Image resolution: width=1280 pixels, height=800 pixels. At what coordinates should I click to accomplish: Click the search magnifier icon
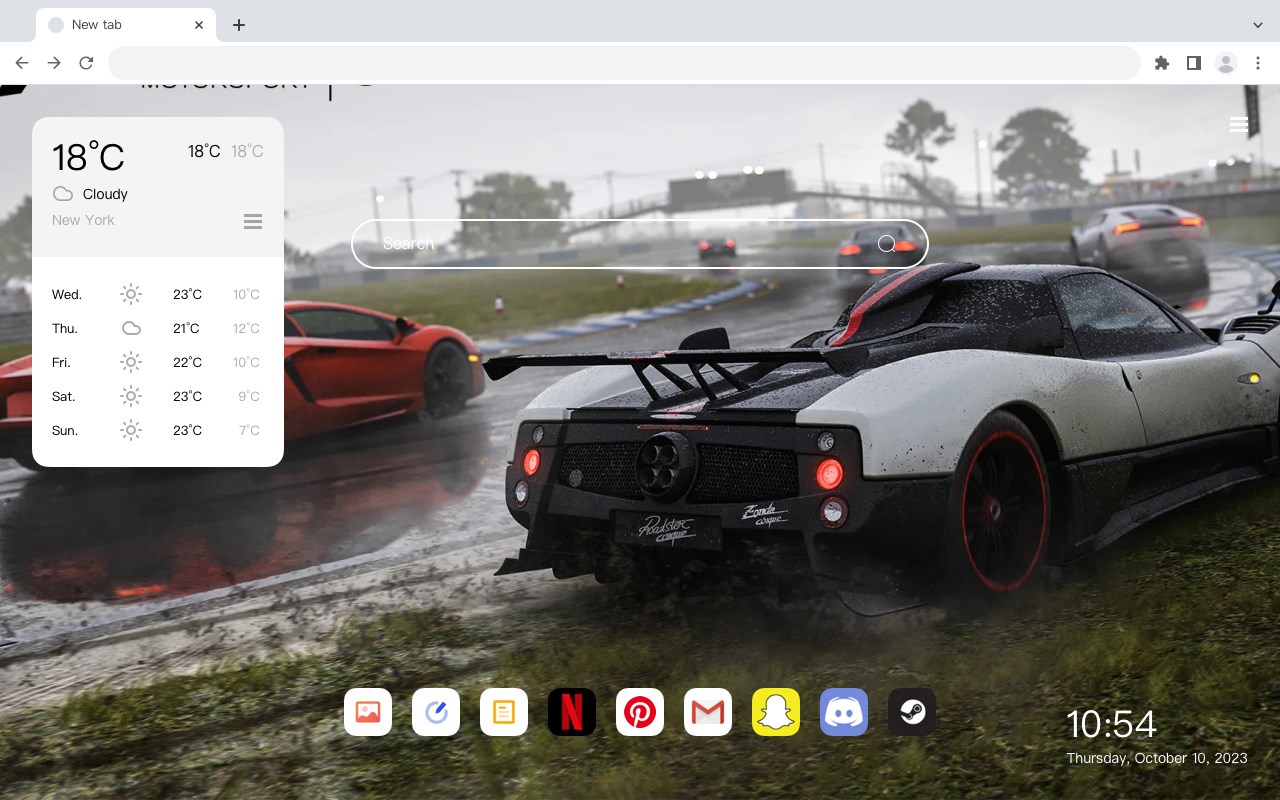tap(887, 244)
